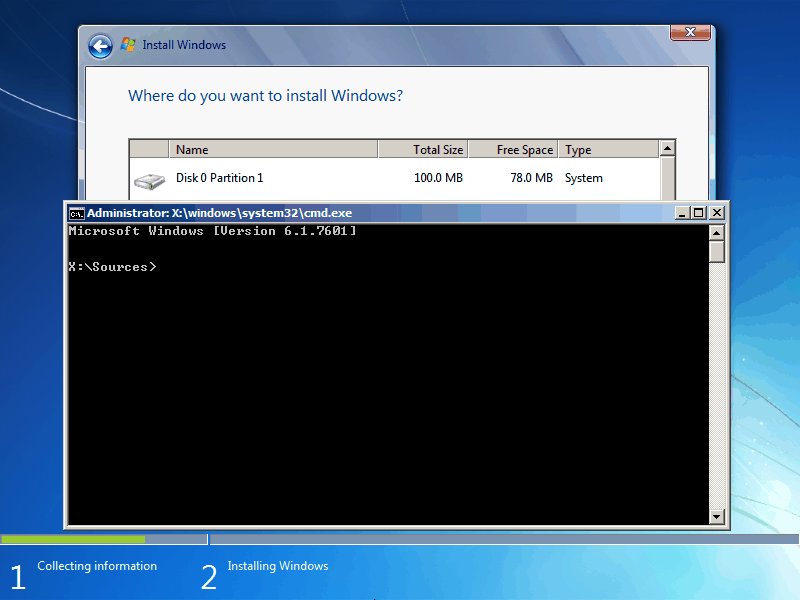Click the command prompt scrollbar thumb

[717, 252]
